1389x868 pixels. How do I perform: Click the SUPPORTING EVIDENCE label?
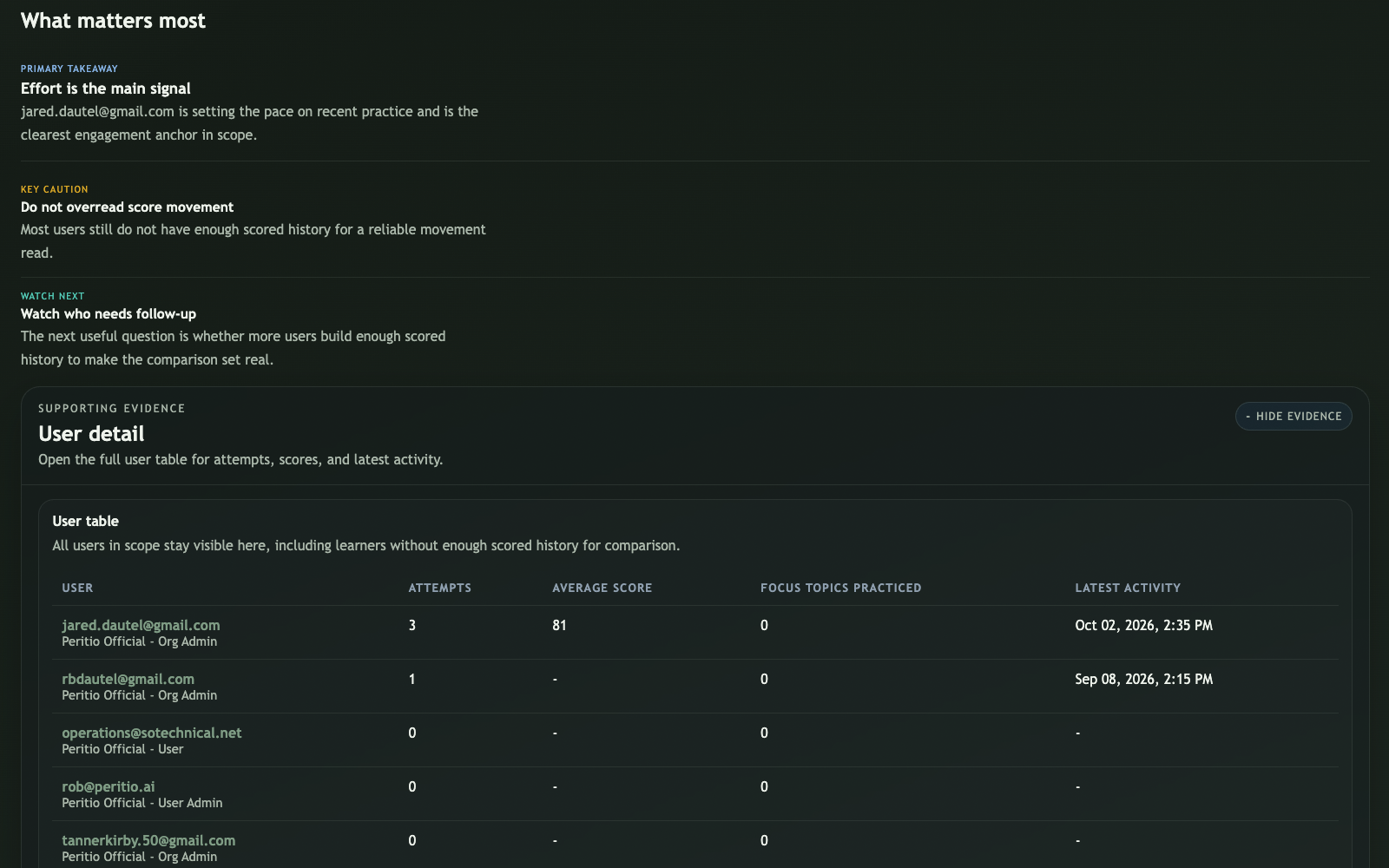tap(112, 408)
